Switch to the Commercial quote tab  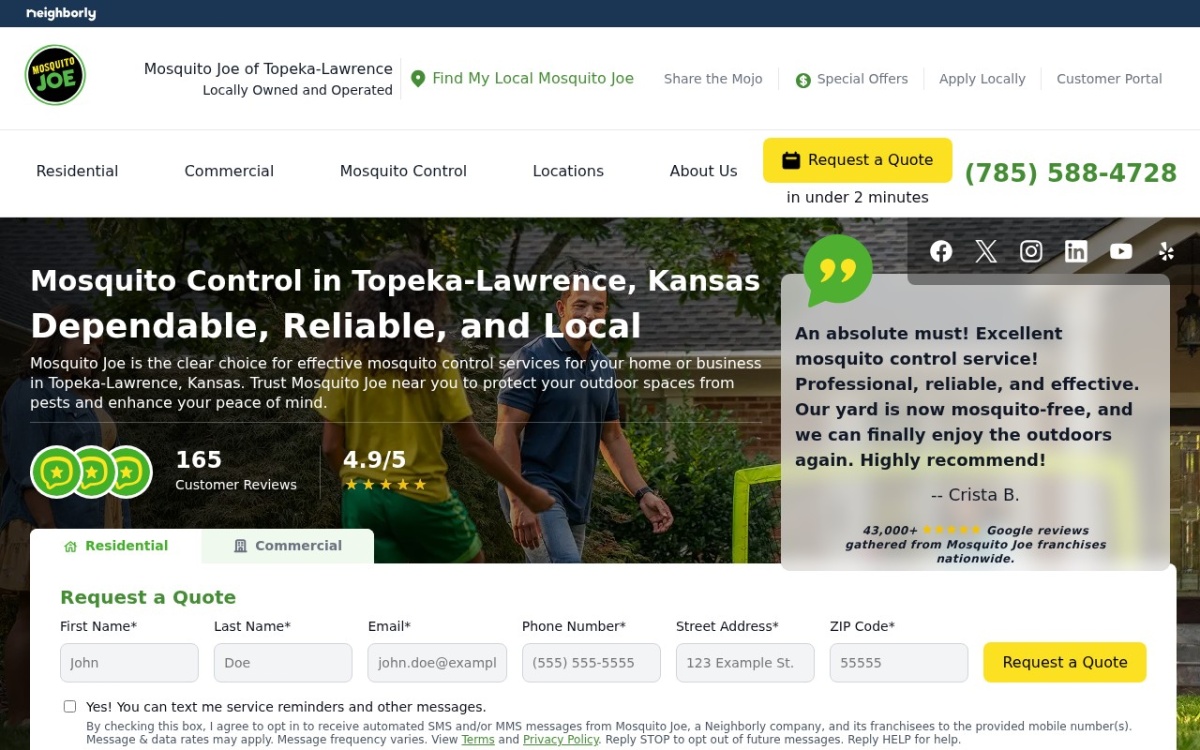tap(288, 546)
